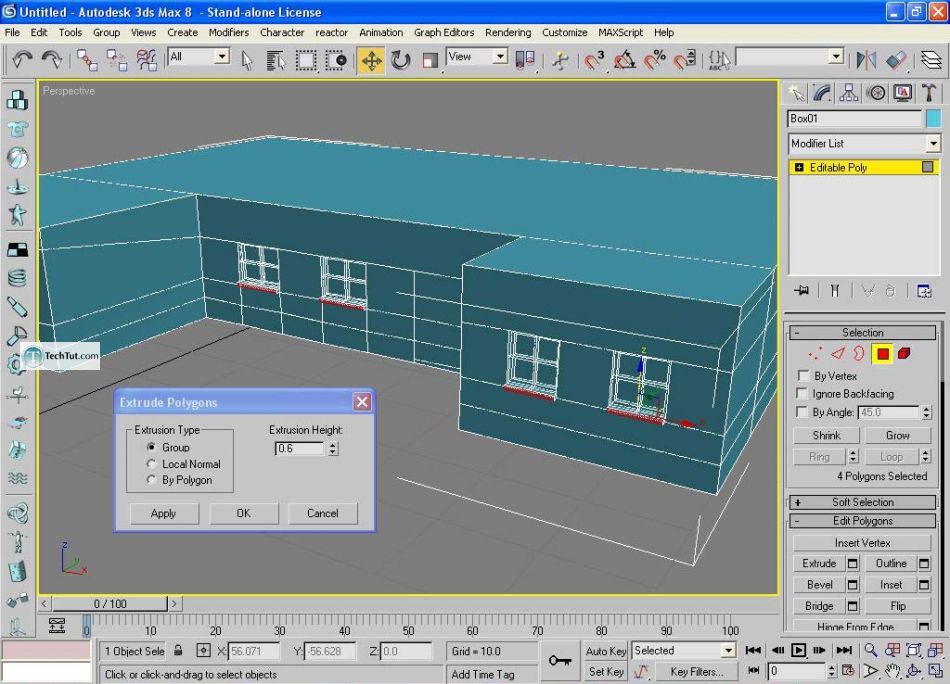This screenshot has height=684, width=950.
Task: Click Cancel in Extrude Polygons dialog
Action: 322,513
